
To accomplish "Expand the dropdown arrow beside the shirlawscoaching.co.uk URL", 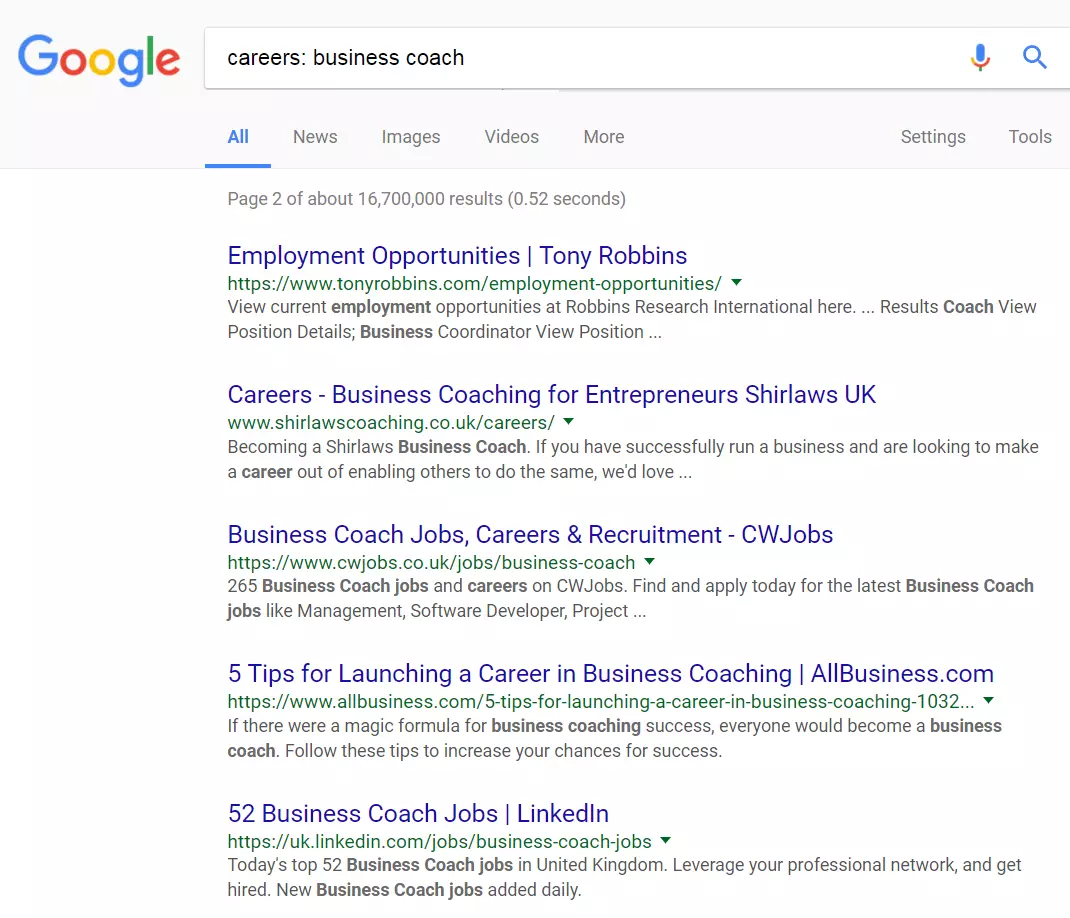I will point(568,421).
